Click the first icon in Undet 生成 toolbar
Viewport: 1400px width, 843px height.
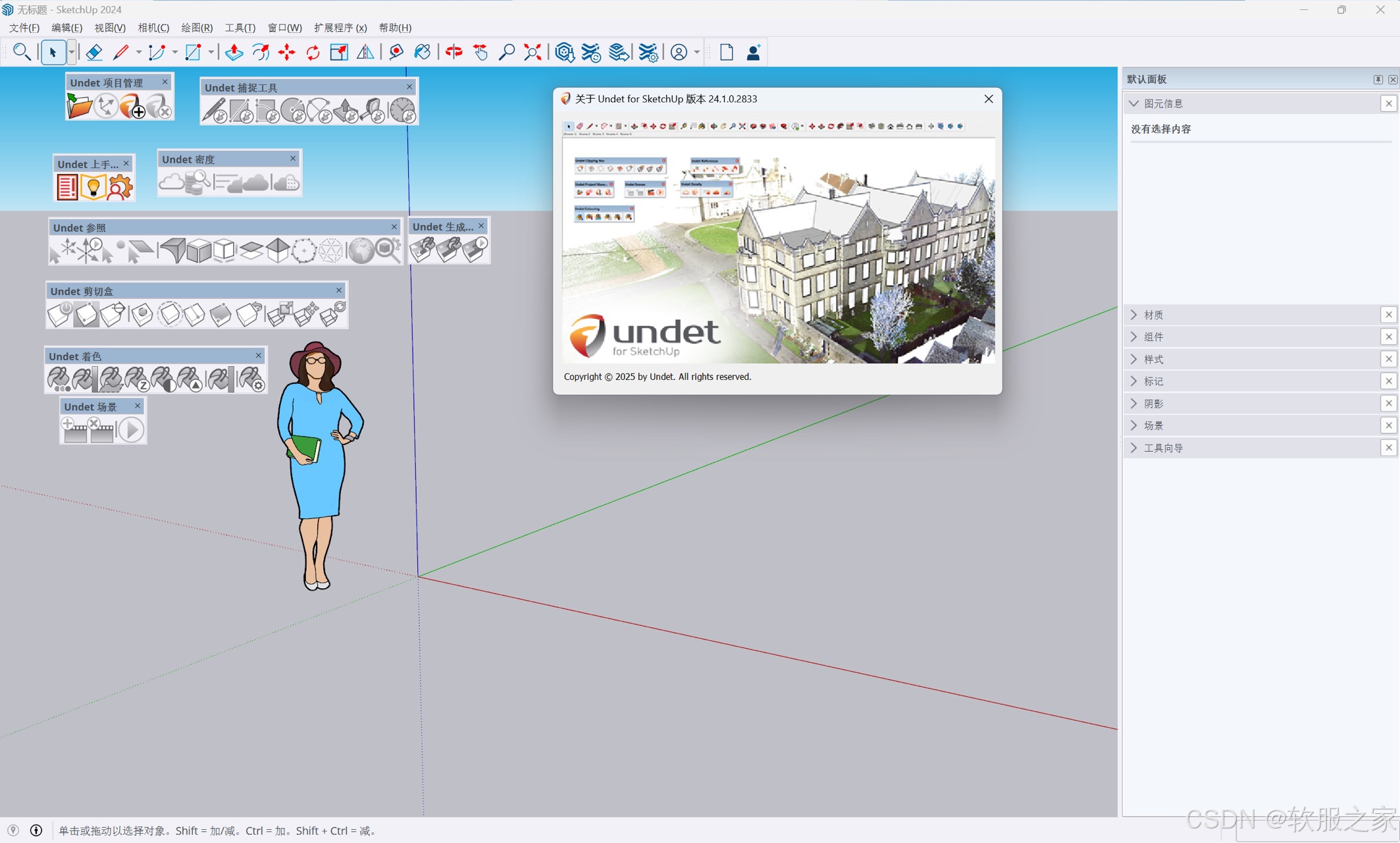click(422, 250)
